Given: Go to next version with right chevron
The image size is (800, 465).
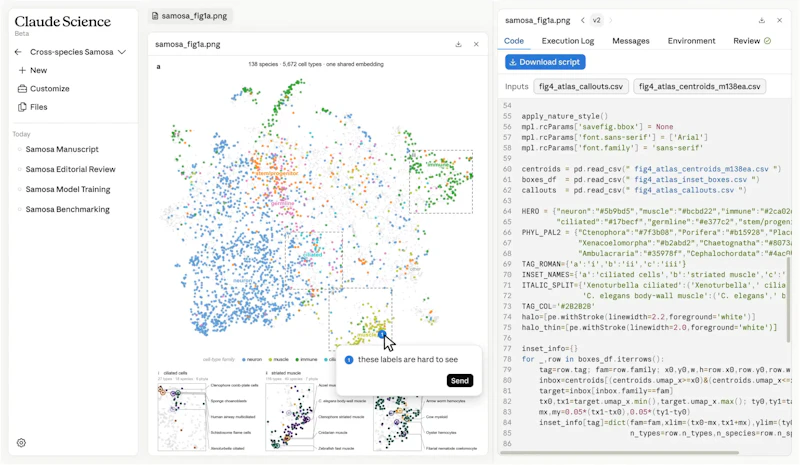Looking at the screenshot, I should point(611,20).
